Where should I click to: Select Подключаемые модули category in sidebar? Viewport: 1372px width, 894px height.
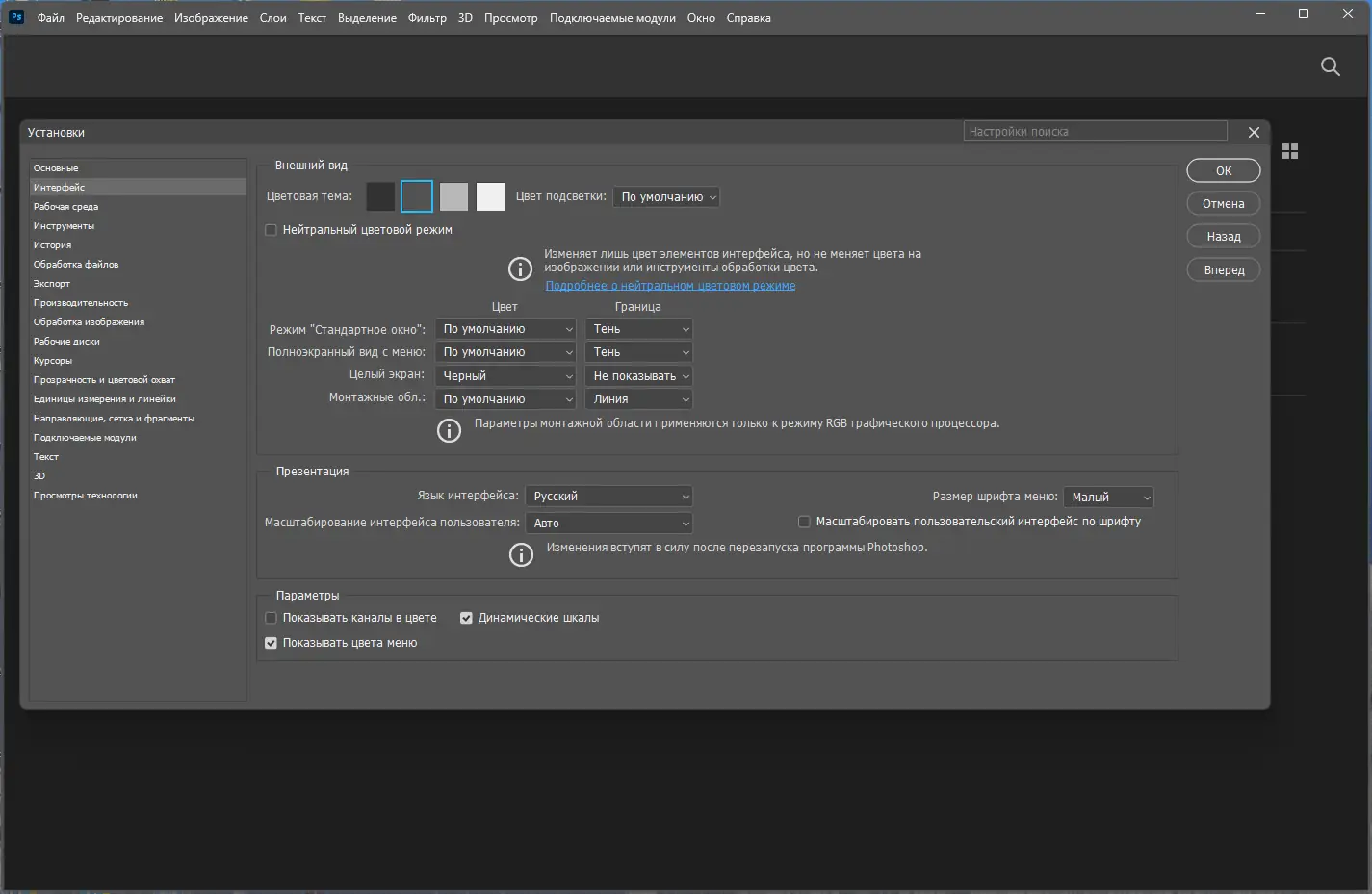point(138,438)
